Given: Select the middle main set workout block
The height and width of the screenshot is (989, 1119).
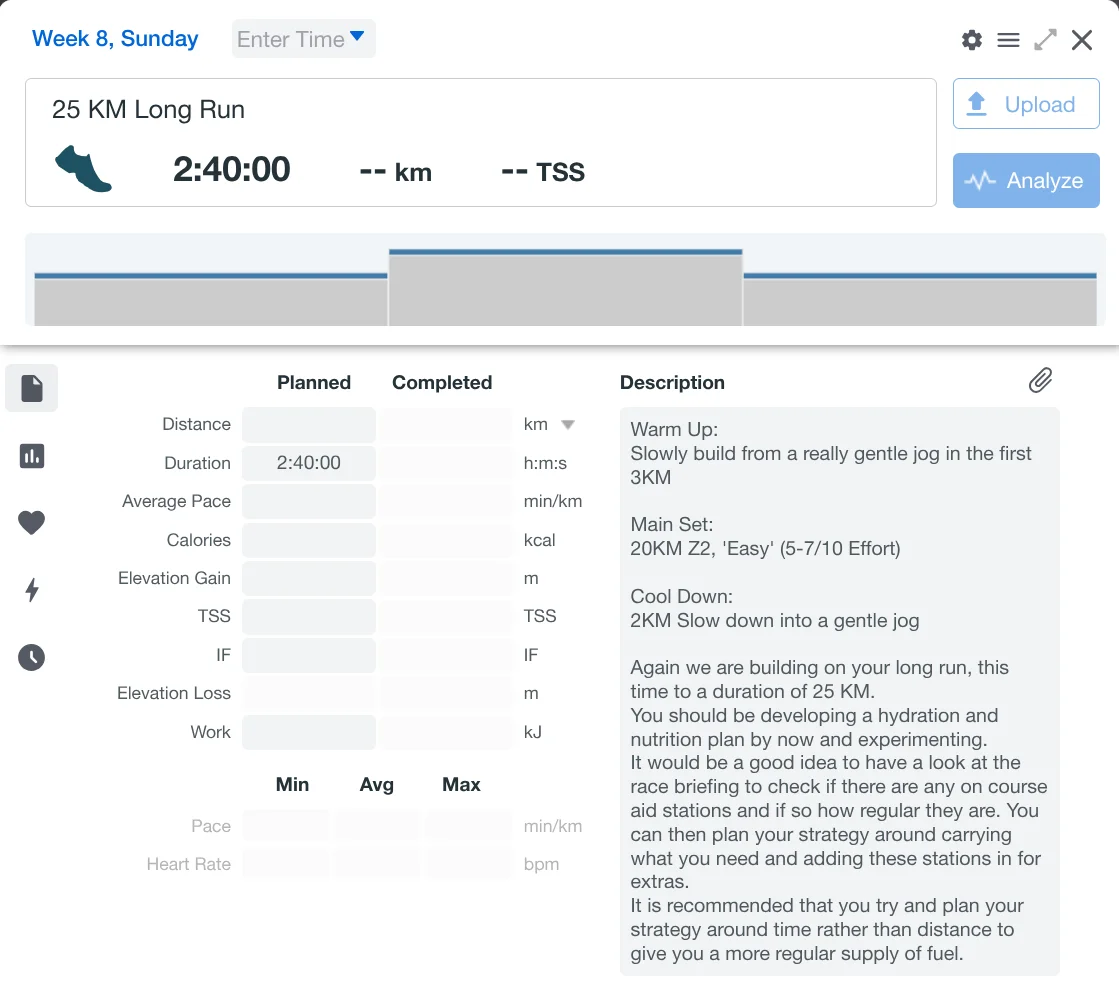Looking at the screenshot, I should click(565, 288).
